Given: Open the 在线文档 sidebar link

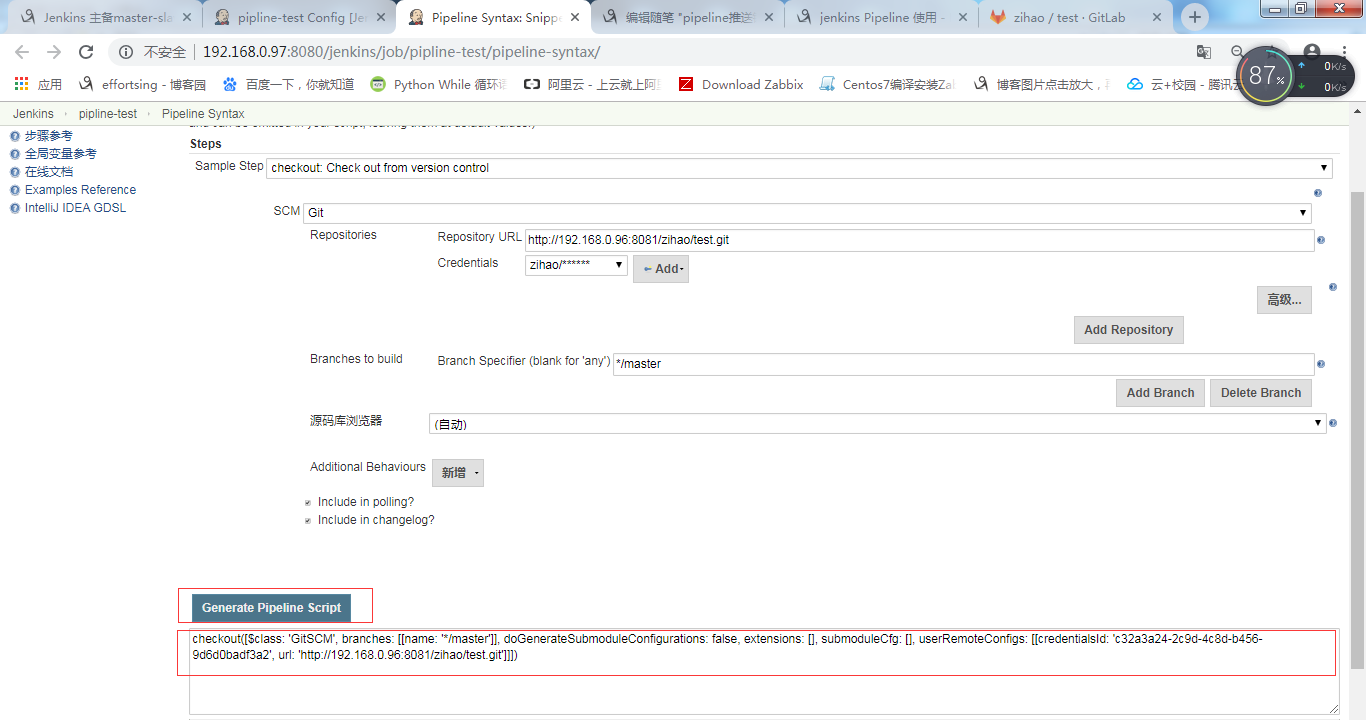Looking at the screenshot, I should point(48,172).
